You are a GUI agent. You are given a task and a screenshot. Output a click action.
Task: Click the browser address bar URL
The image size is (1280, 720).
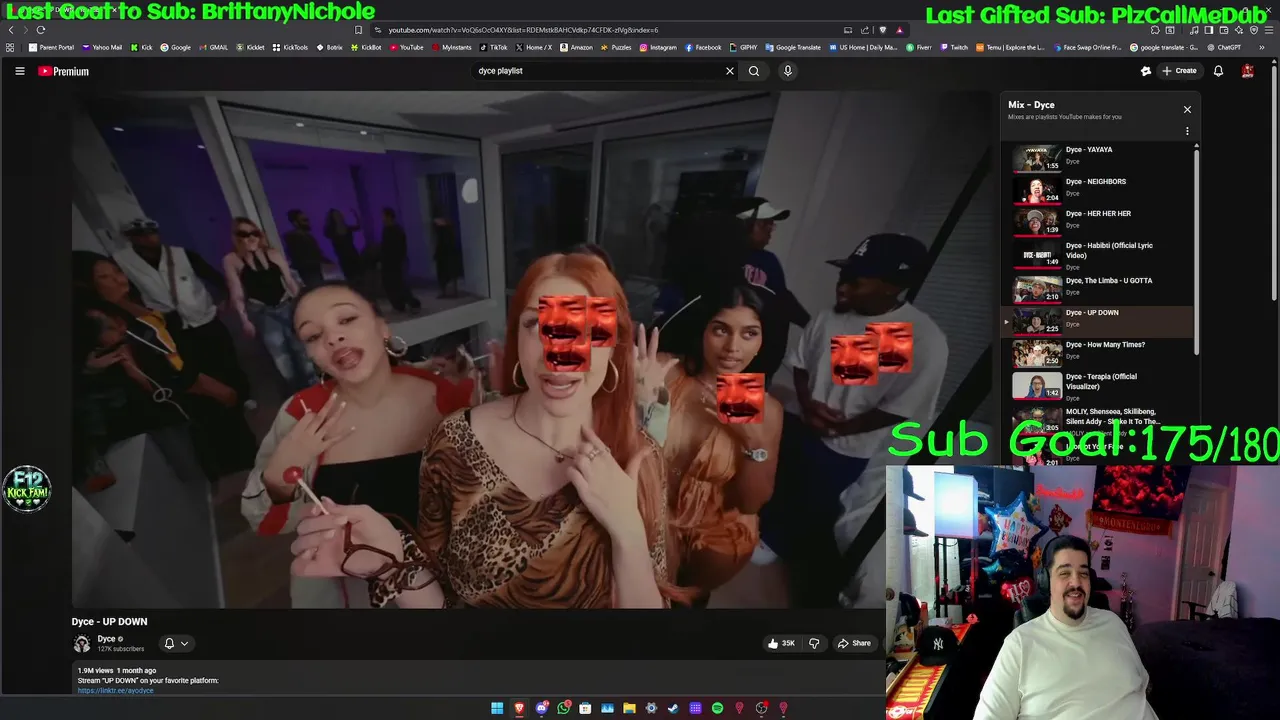click(523, 30)
